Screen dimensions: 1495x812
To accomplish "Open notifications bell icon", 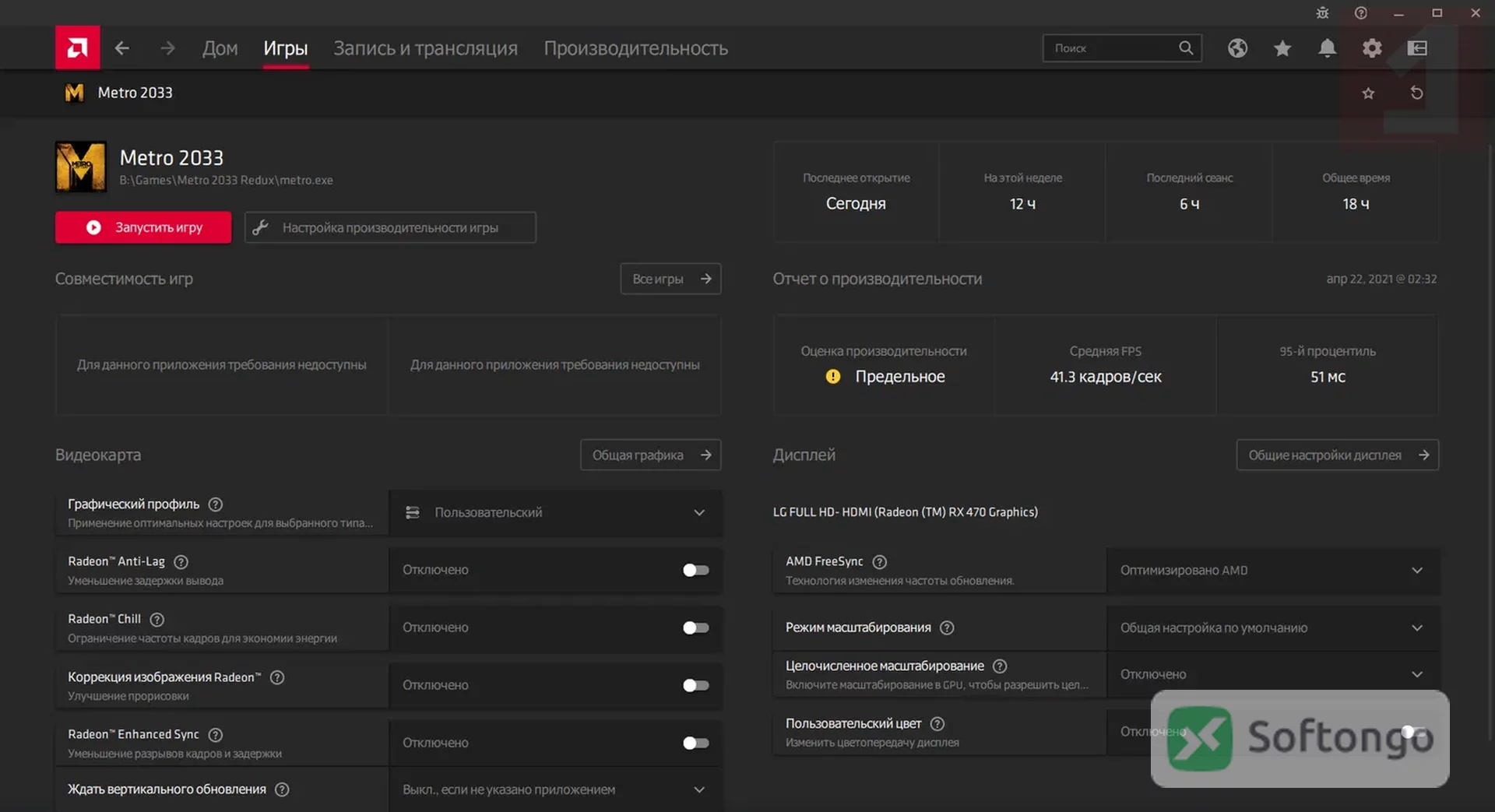I will tap(1328, 48).
